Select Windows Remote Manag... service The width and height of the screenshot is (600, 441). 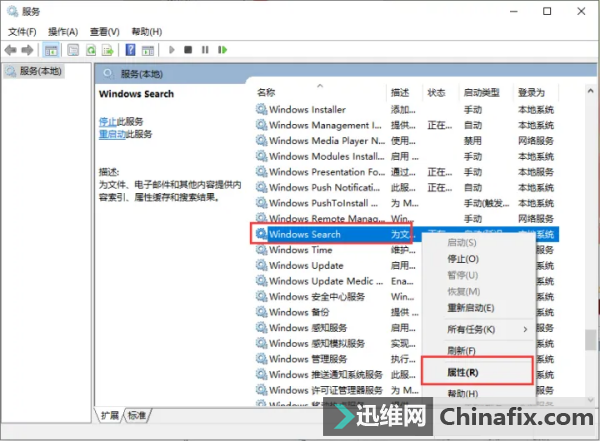coord(405,219)
